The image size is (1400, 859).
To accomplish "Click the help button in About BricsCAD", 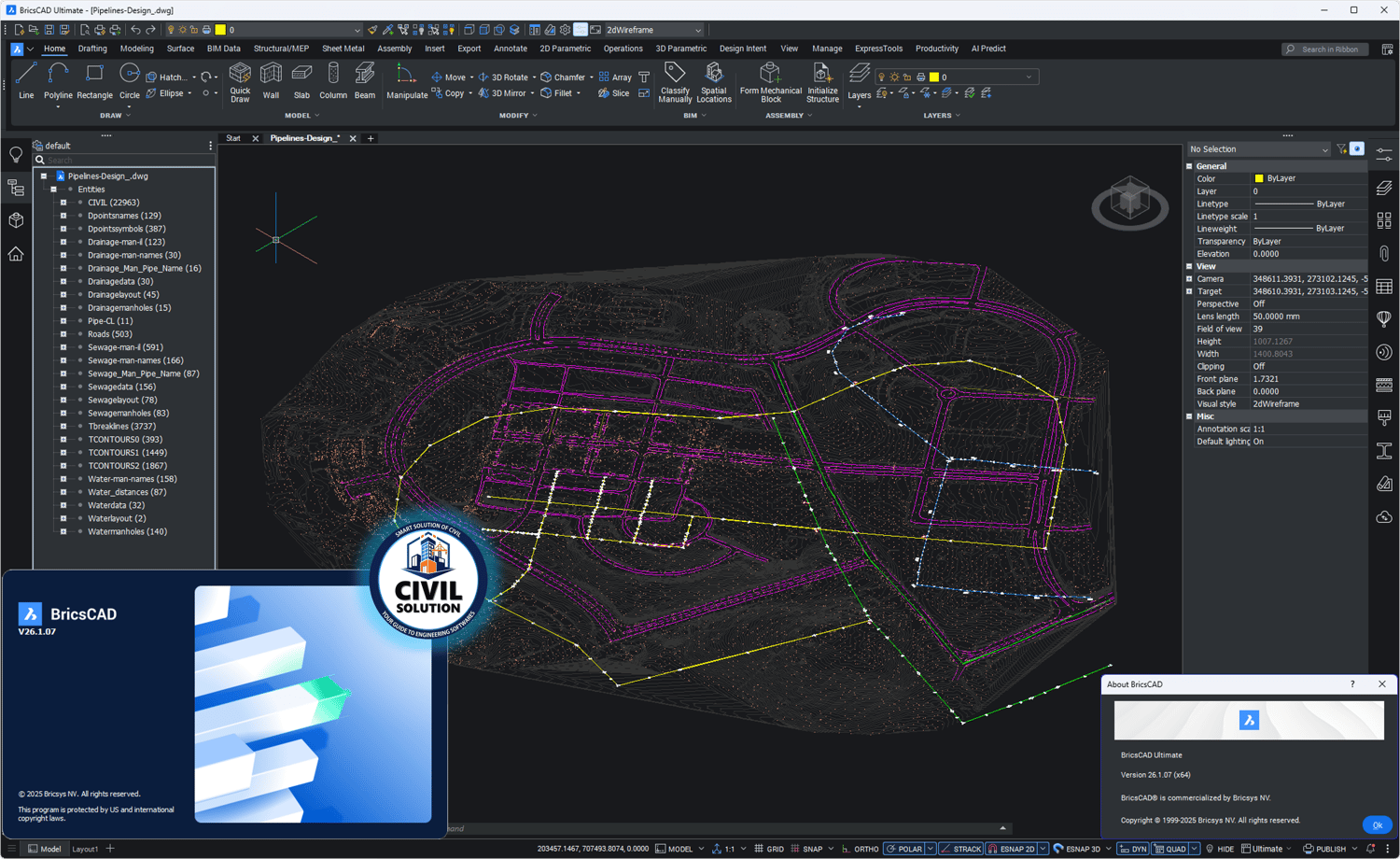I will tap(1351, 684).
